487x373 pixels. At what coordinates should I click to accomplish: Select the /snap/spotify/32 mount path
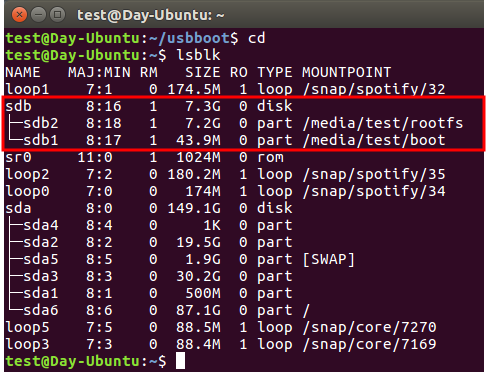tap(374, 89)
